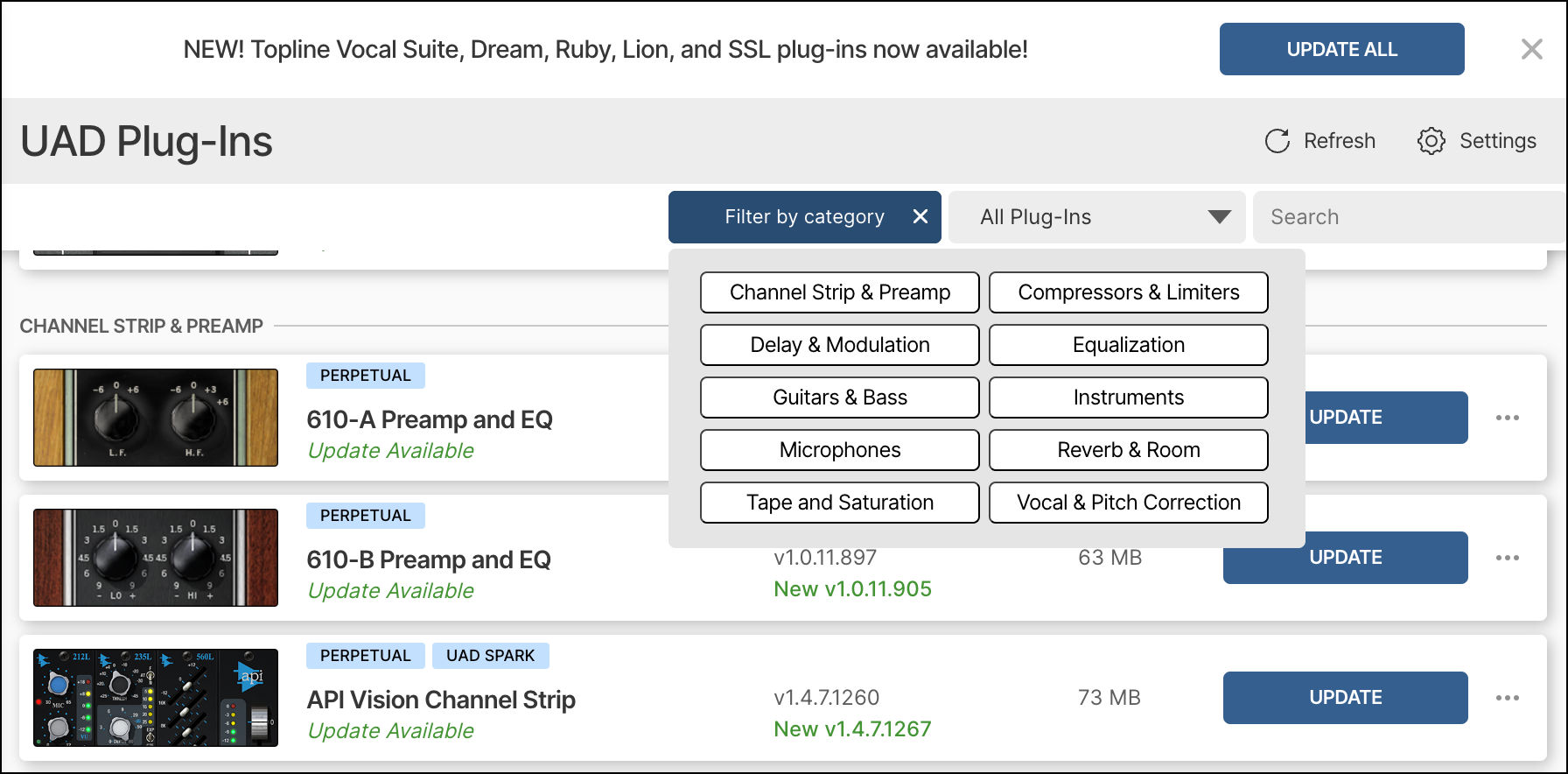The image size is (1568, 774).
Task: Open Settings via the gear icon
Action: click(1431, 141)
